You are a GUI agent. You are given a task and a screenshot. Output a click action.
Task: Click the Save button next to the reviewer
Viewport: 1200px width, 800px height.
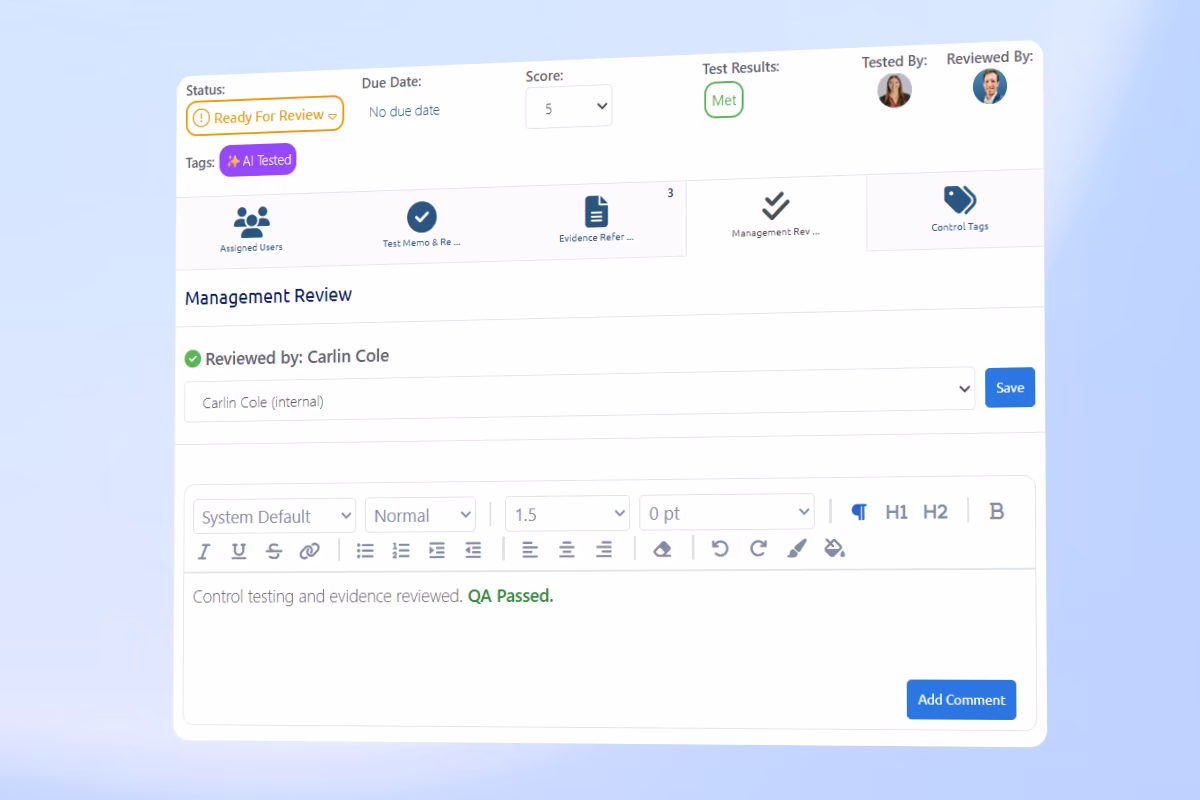(x=1010, y=387)
